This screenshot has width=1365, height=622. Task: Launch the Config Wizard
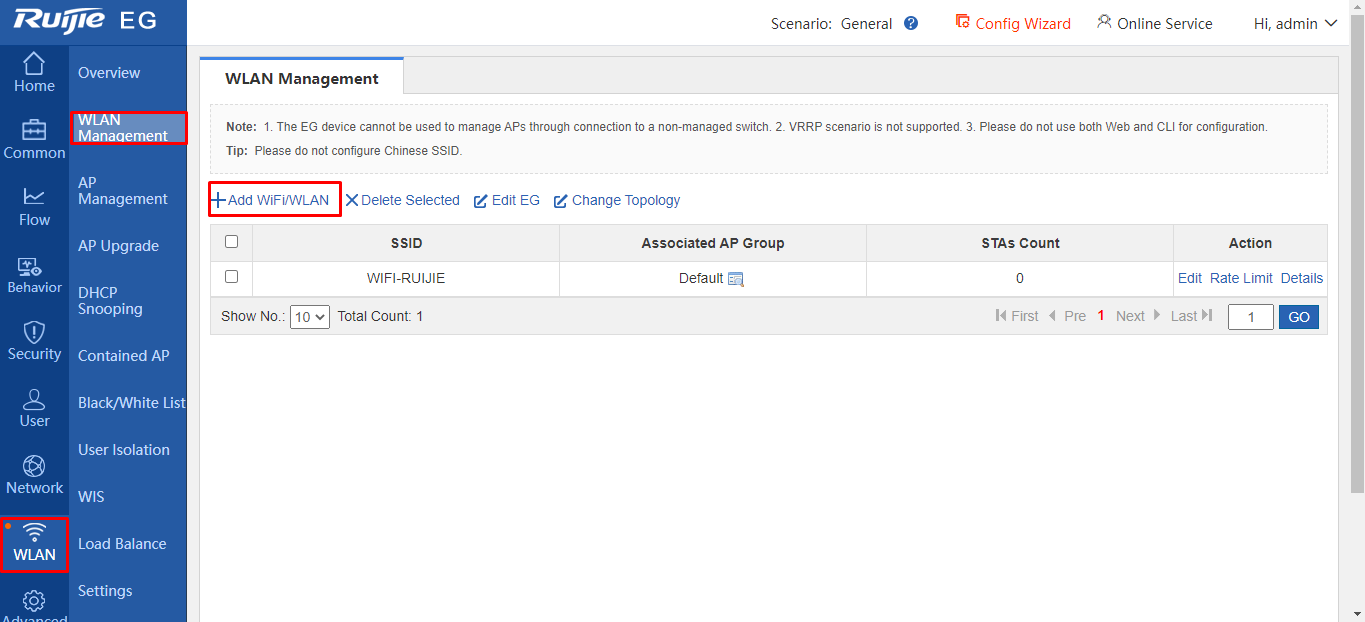click(1013, 23)
